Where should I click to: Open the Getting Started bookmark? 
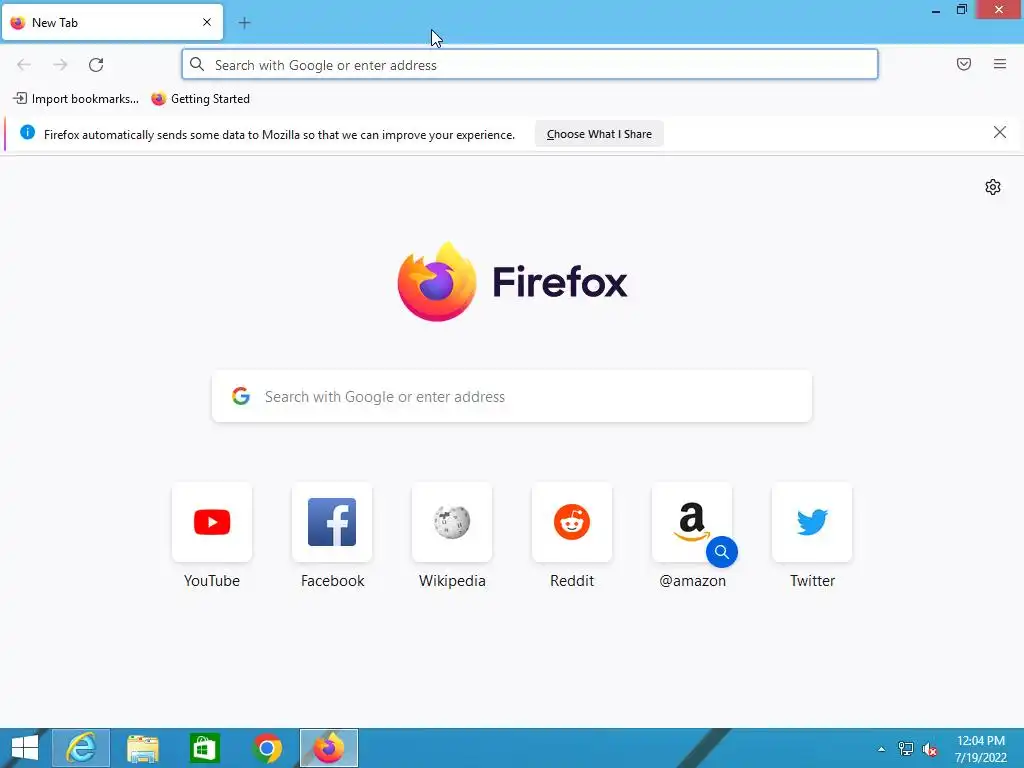[200, 99]
